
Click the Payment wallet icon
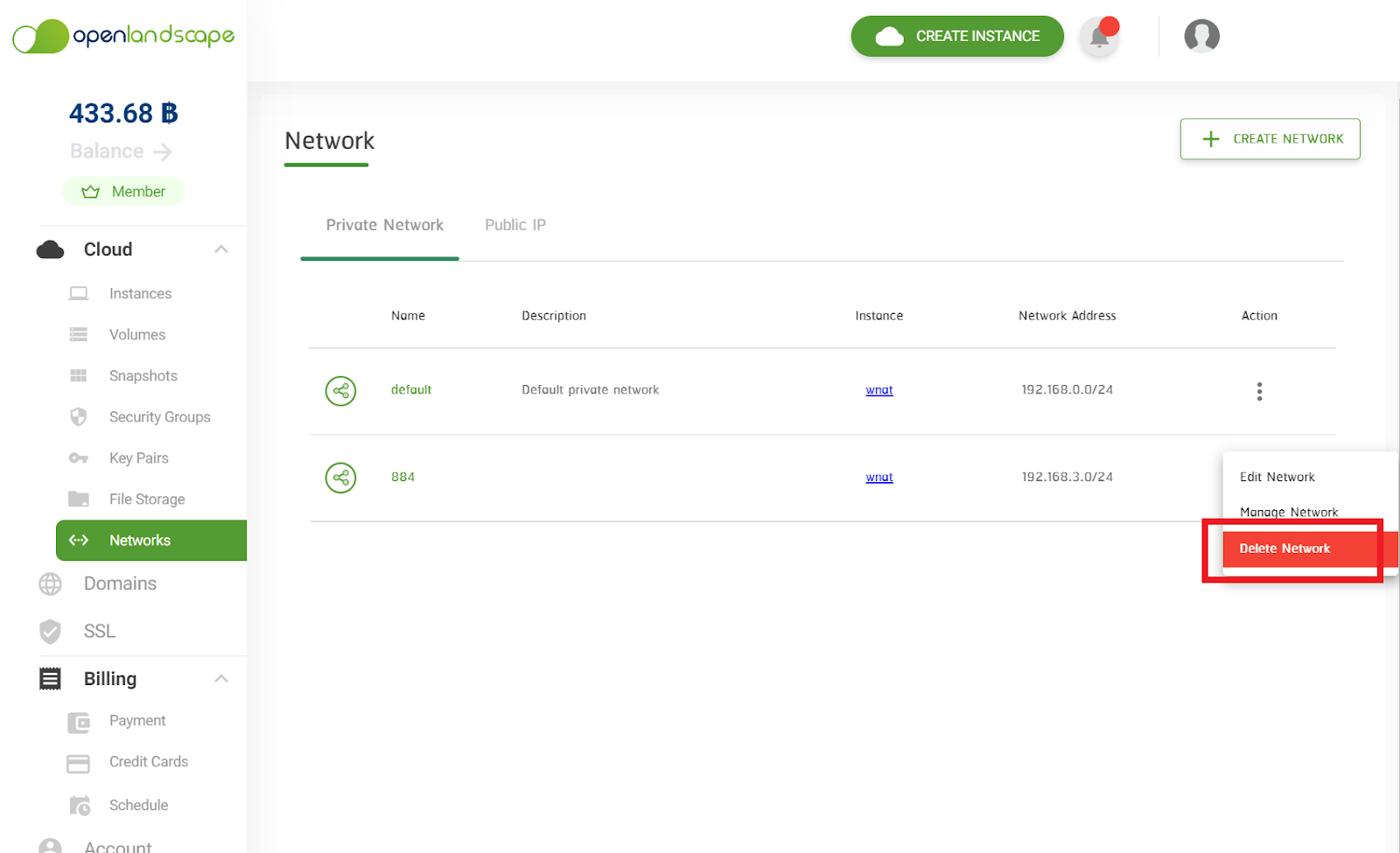[x=79, y=723]
